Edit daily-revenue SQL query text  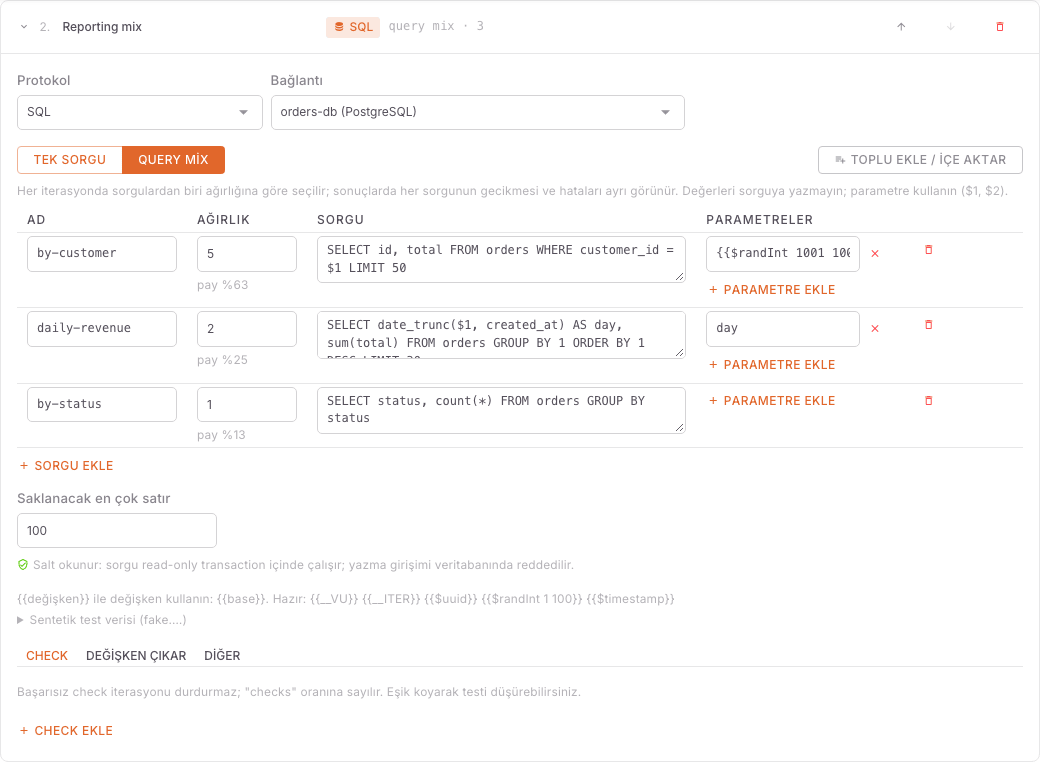pyautogui.click(x=501, y=334)
